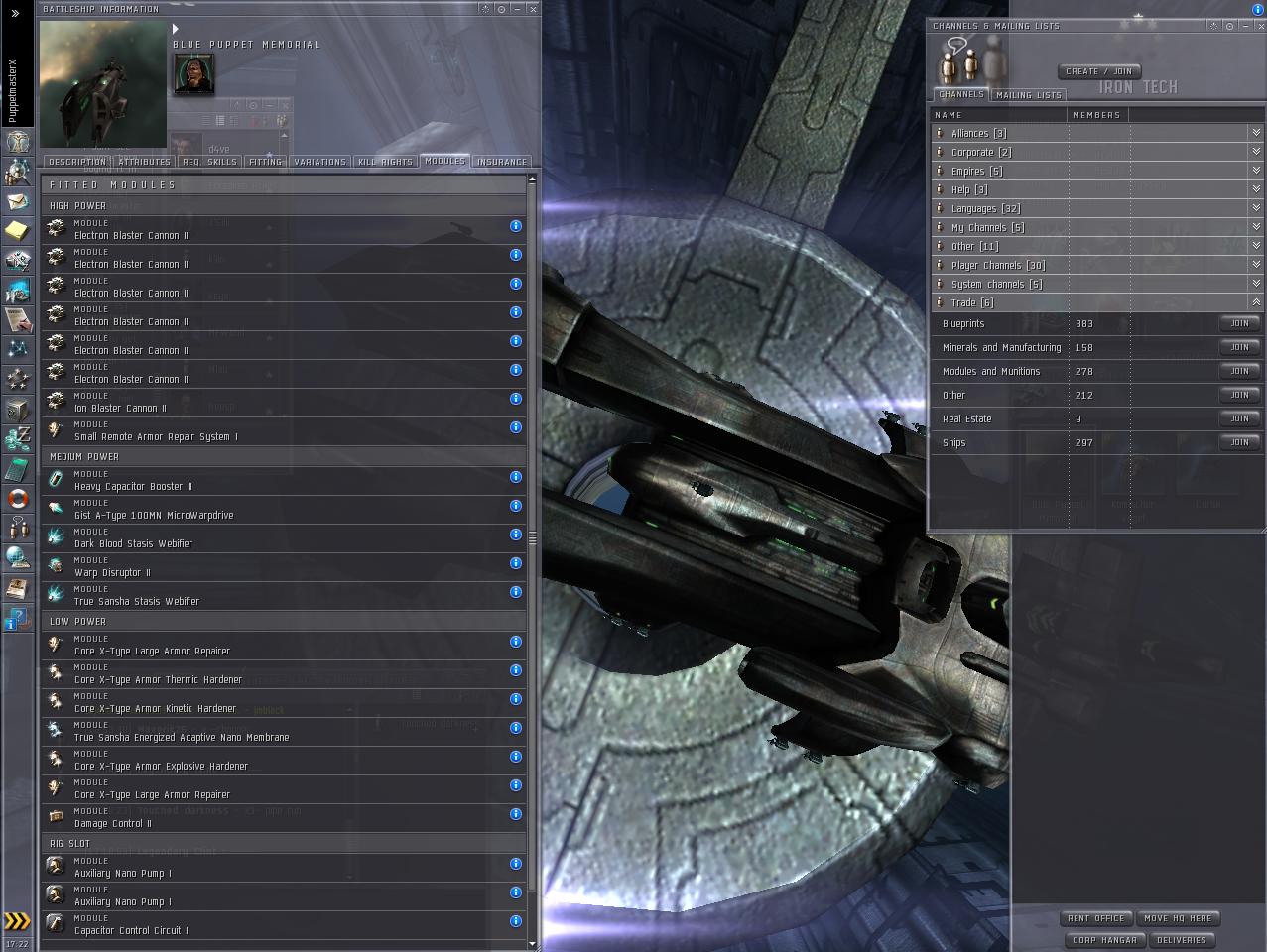Expand the sidebar with double arrow

click(x=15, y=13)
